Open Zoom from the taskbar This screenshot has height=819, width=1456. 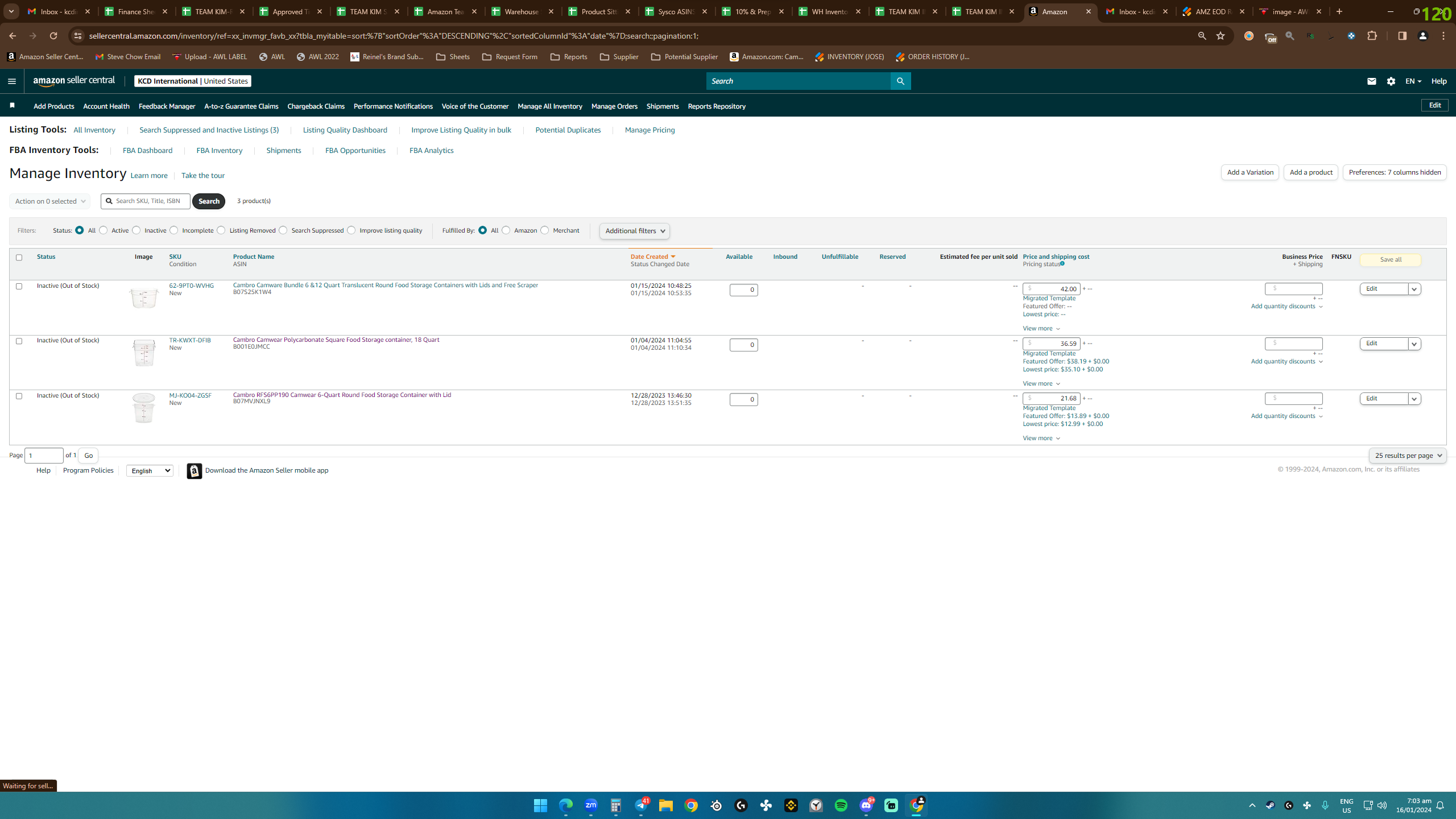coord(590,805)
